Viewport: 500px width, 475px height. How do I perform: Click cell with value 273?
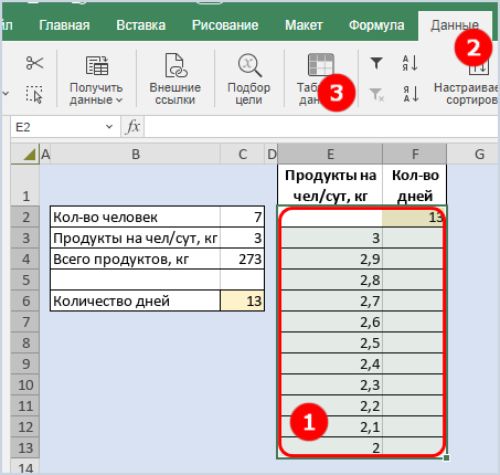point(242,259)
